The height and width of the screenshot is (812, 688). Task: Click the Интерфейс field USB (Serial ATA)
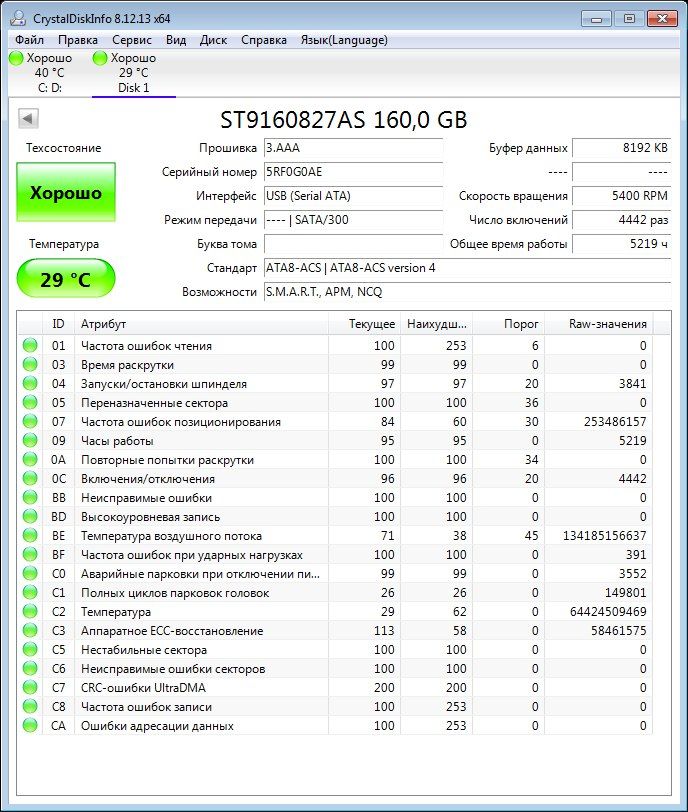tap(354, 196)
